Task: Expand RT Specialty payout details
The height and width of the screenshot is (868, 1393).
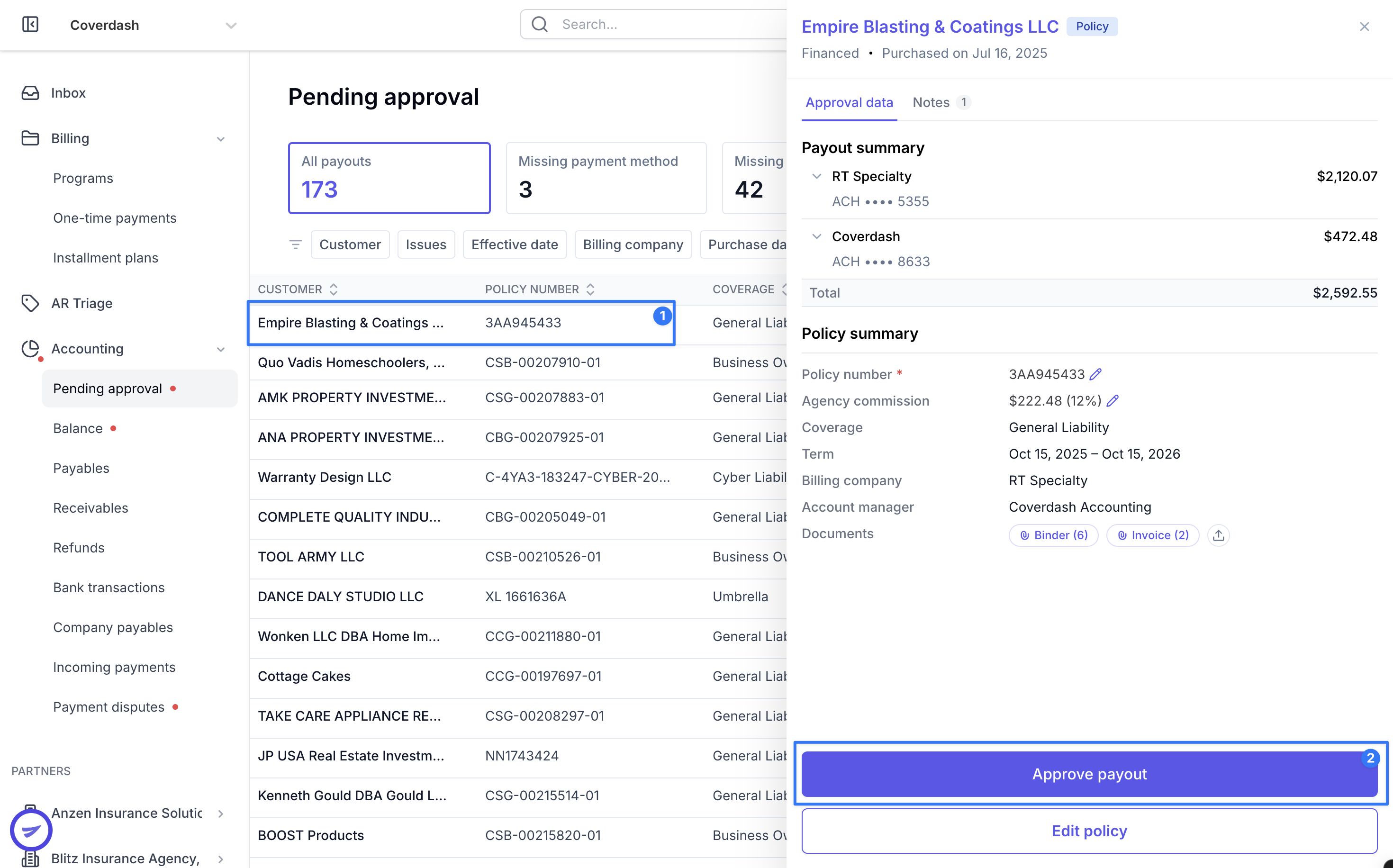Action: 817,176
